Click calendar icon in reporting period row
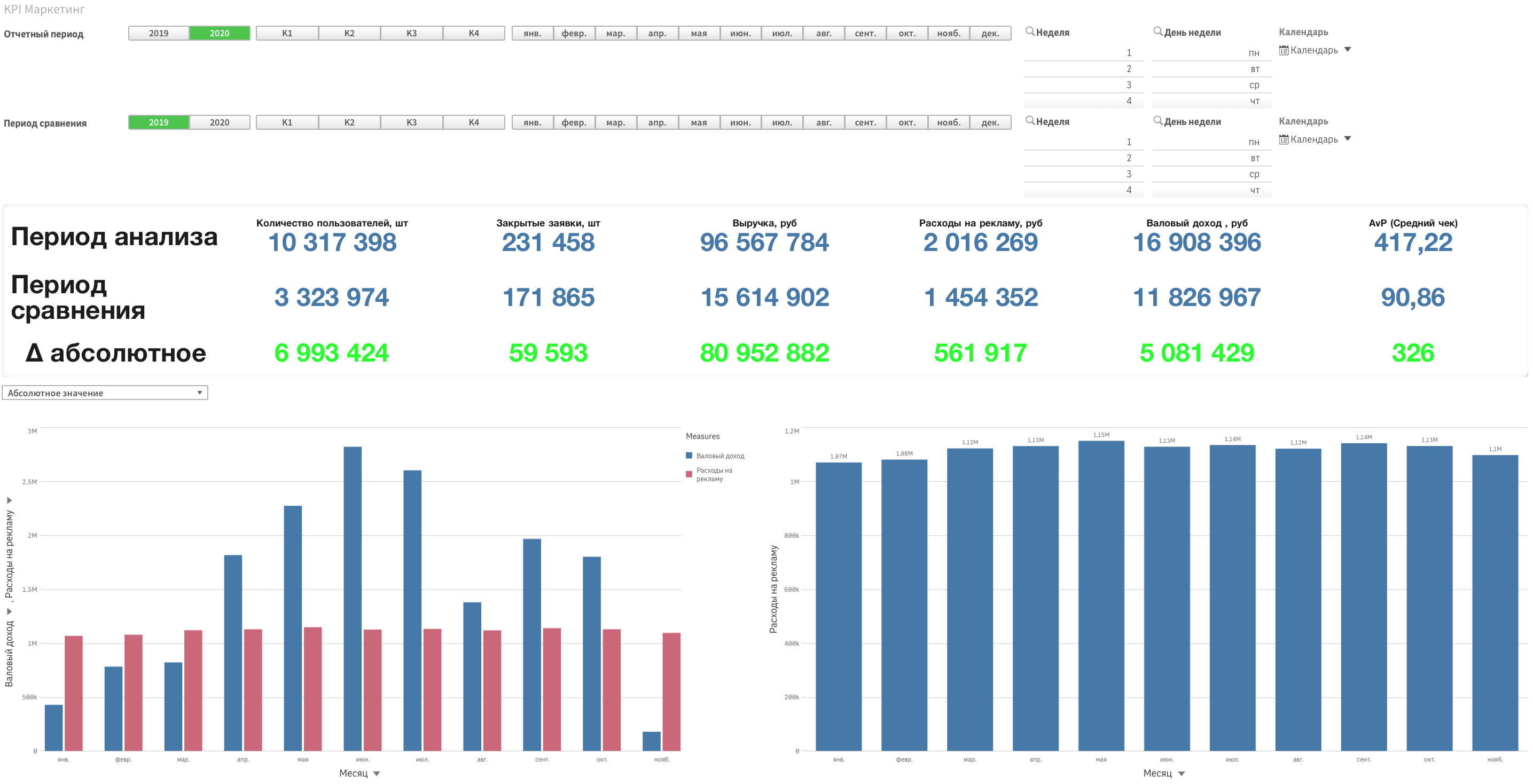Screen dimensions: 1533x784 (x=1284, y=50)
